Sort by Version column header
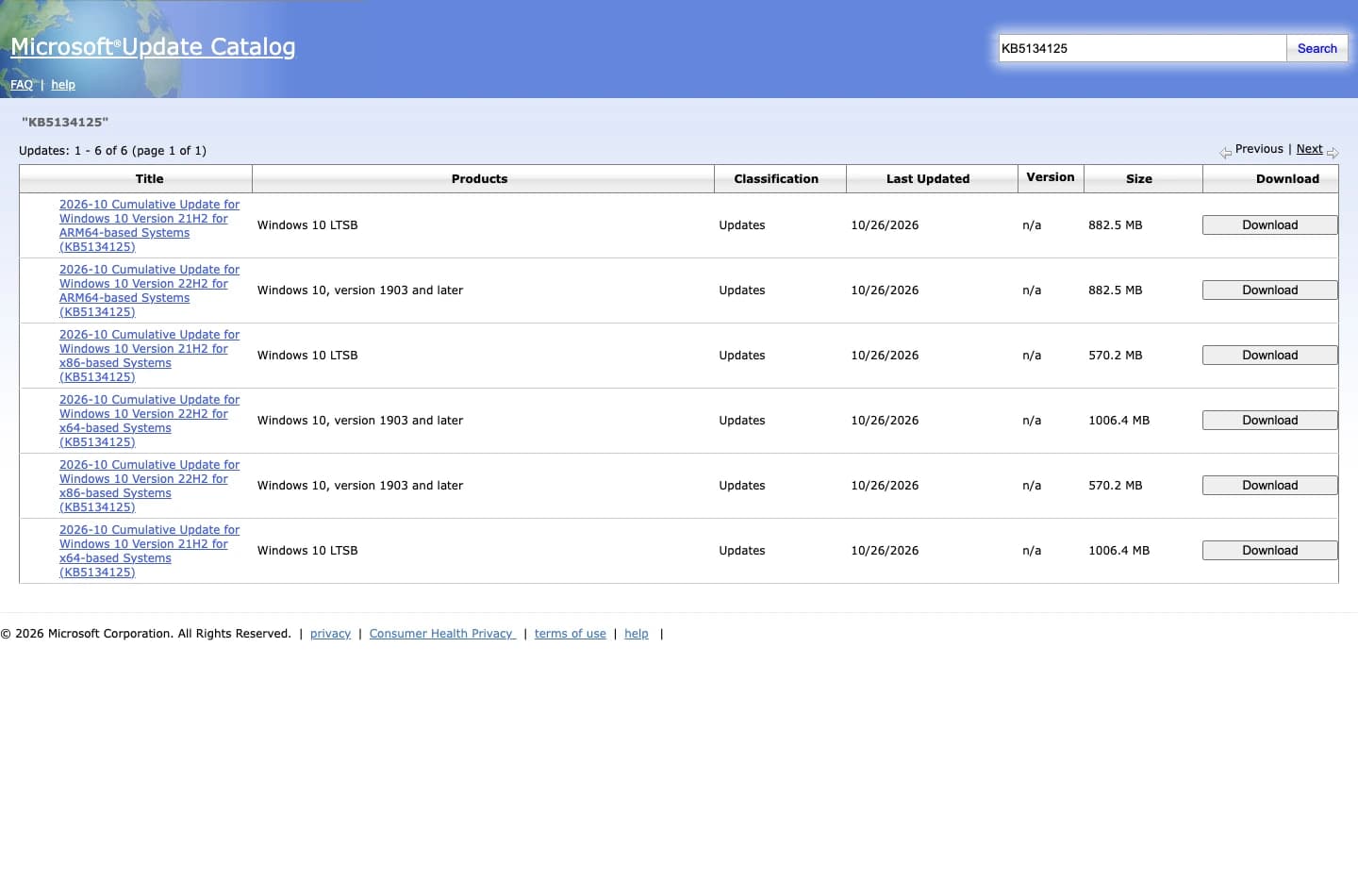The width and height of the screenshot is (1358, 896). (1051, 177)
